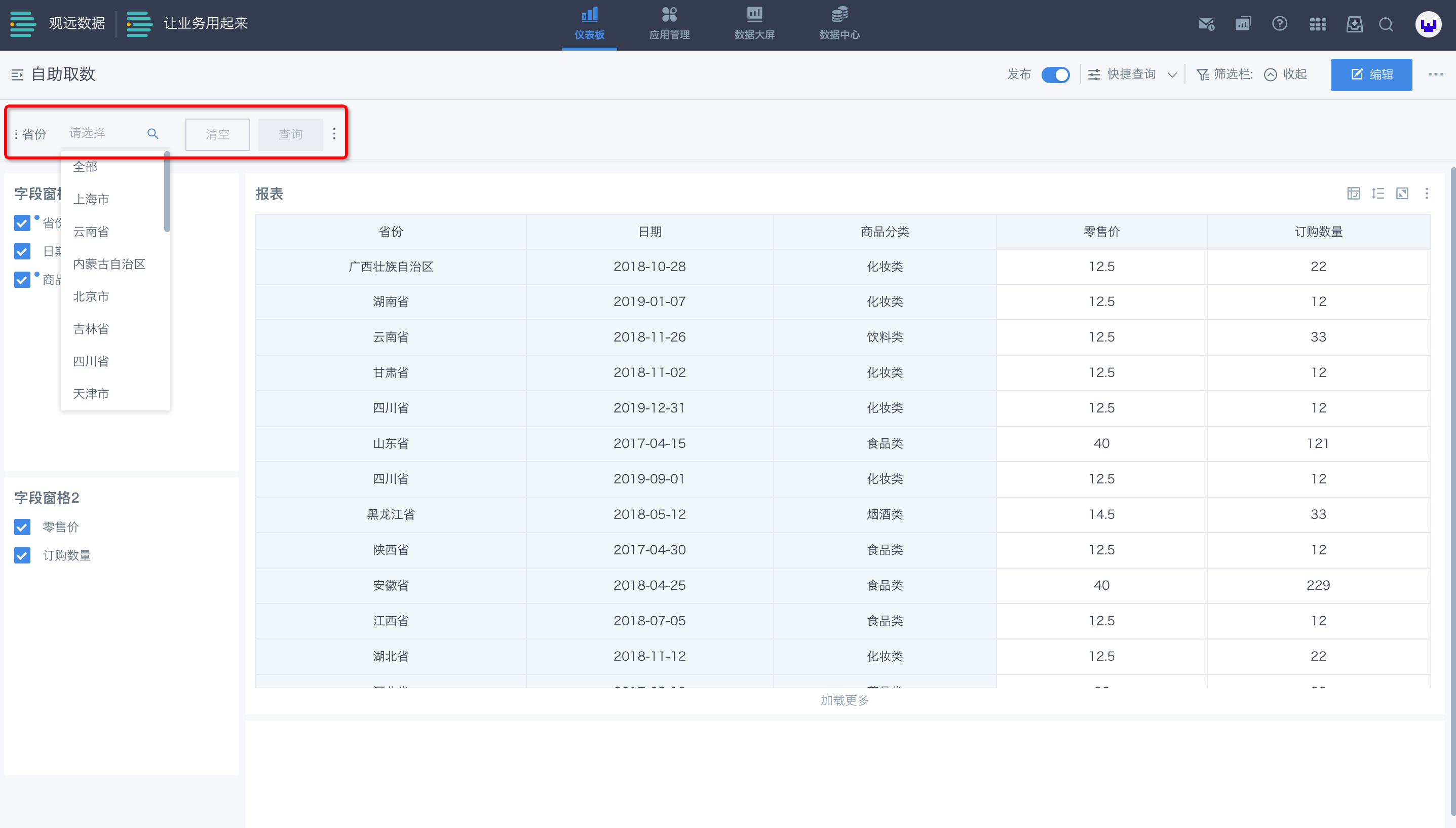Viewport: 1456px width, 828px height.
Task: Open the help question mark icon
Action: pos(1279,24)
